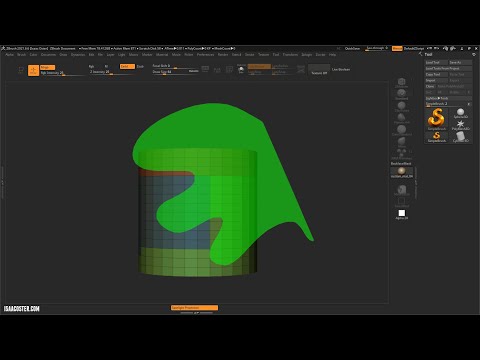480x360 pixels.
Task: Toggle the Dynamic button beside Draw Size
Action: [193, 71]
